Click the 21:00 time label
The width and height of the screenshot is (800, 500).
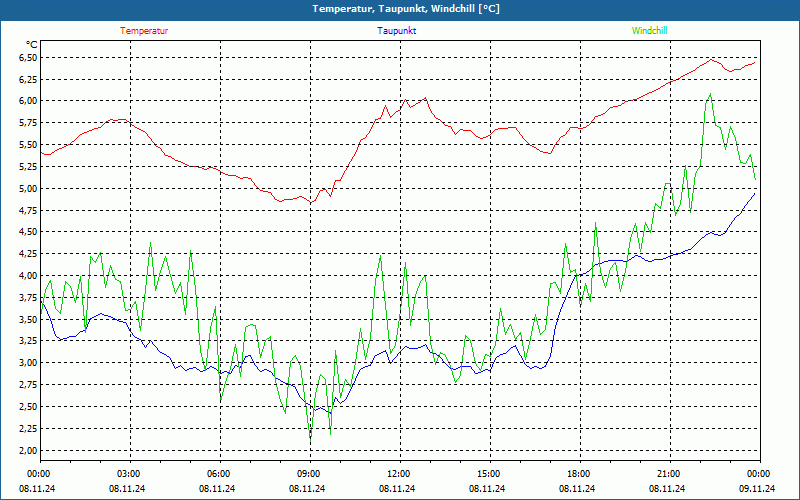click(670, 474)
